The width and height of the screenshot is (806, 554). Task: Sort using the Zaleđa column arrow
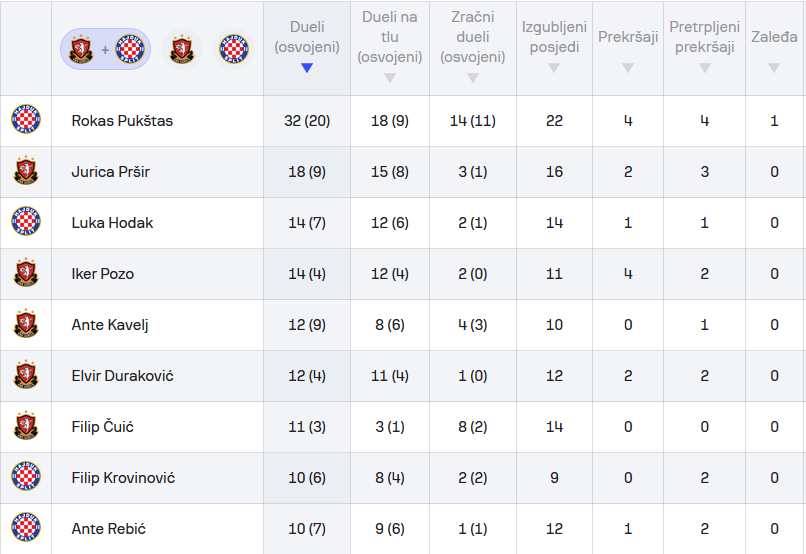[774, 68]
